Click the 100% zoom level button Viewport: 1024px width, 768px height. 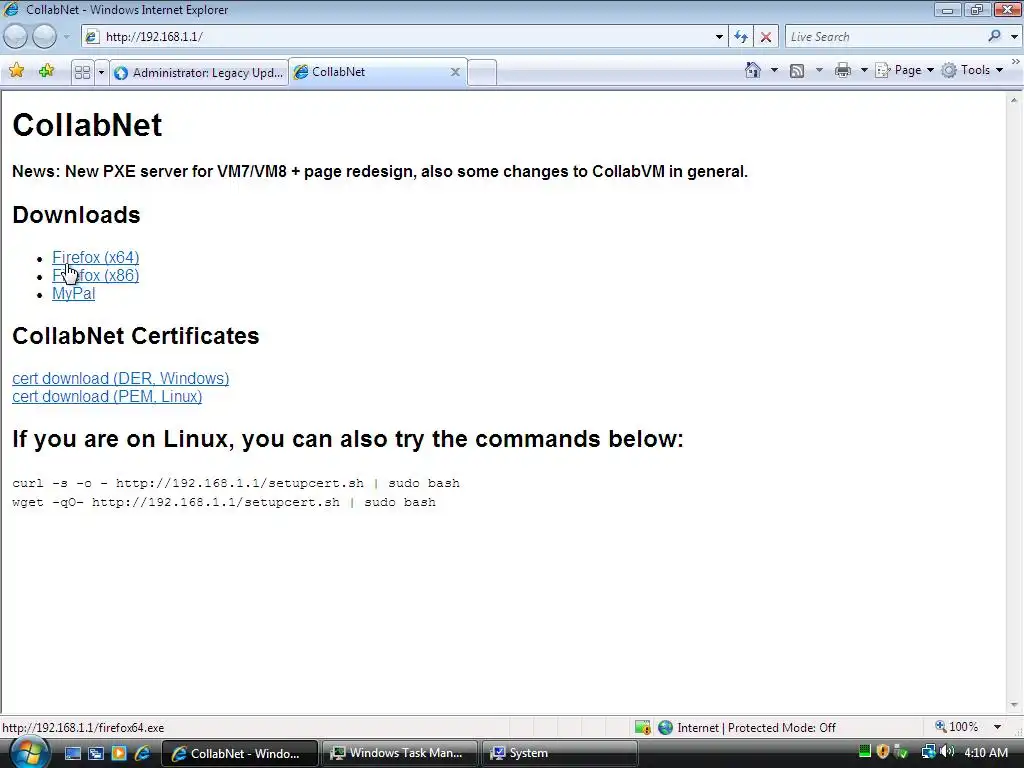956,727
